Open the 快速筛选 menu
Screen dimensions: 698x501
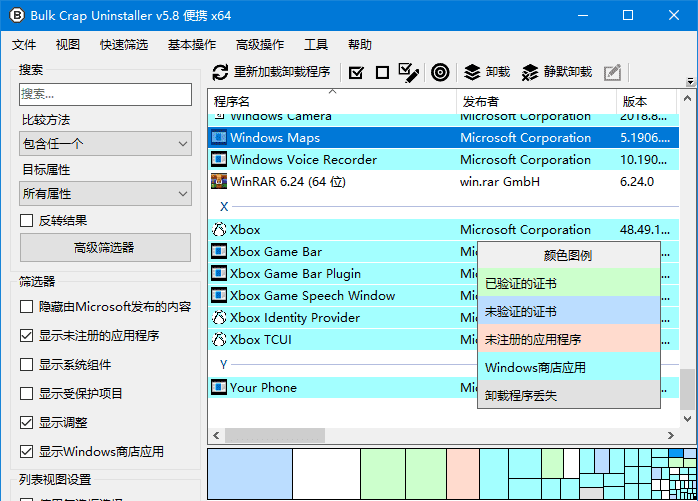coord(124,45)
